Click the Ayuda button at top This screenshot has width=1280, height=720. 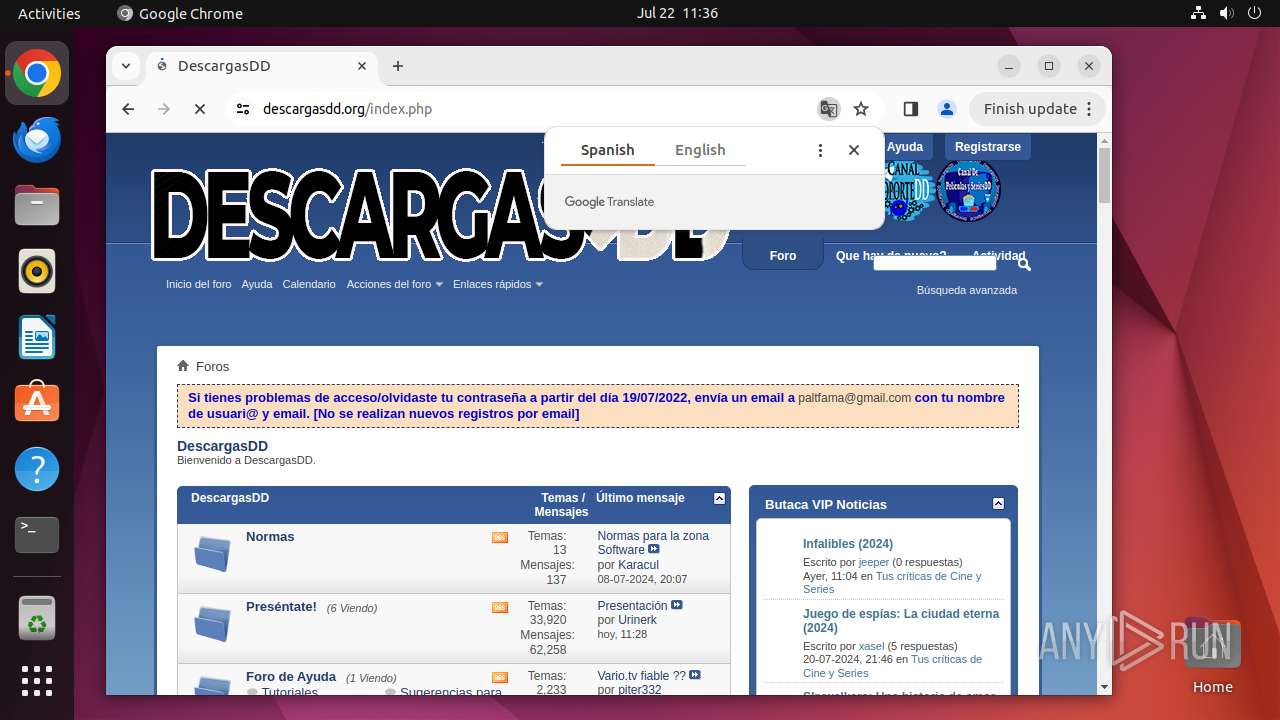(x=905, y=147)
